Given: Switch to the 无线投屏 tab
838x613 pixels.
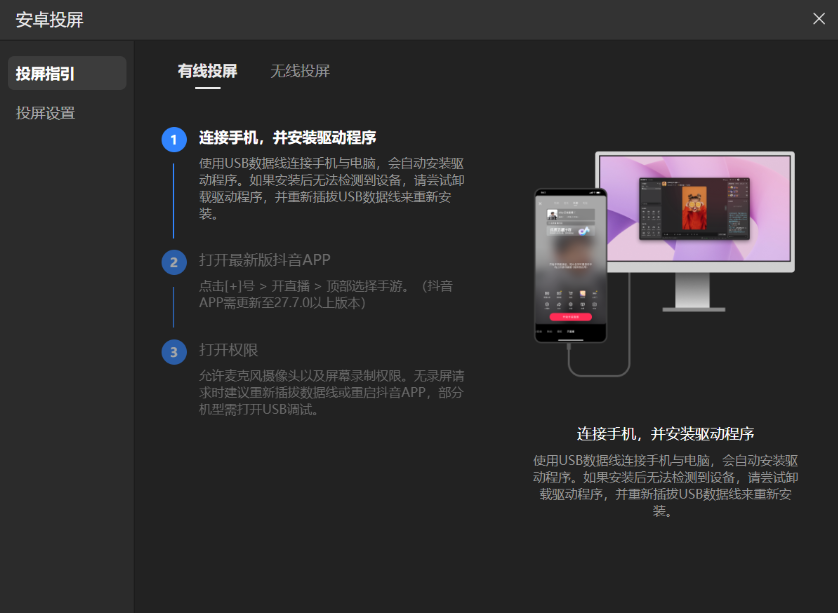Looking at the screenshot, I should tap(300, 71).
